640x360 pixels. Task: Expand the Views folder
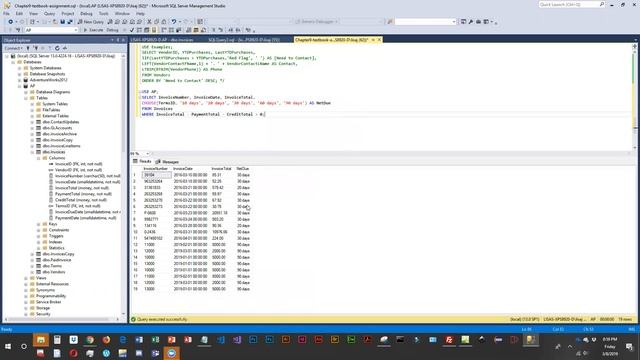pos(26,278)
